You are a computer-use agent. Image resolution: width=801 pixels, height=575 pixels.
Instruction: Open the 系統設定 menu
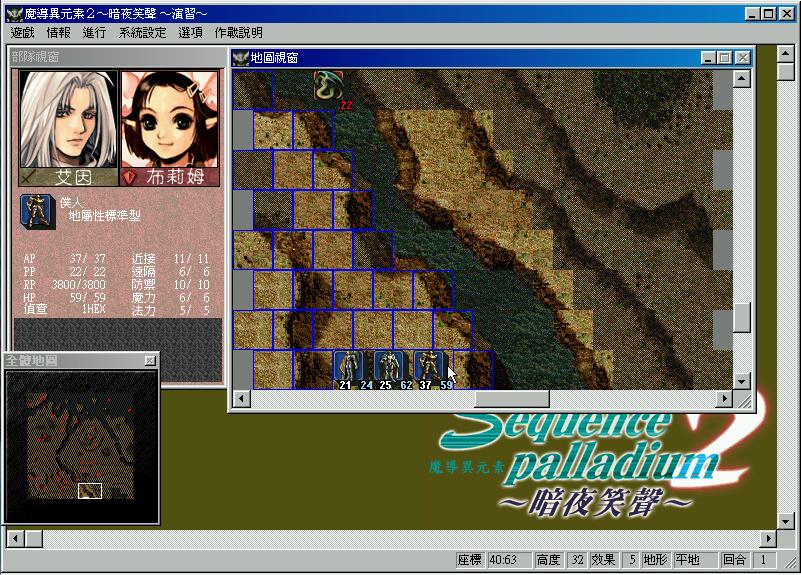[x=143, y=33]
